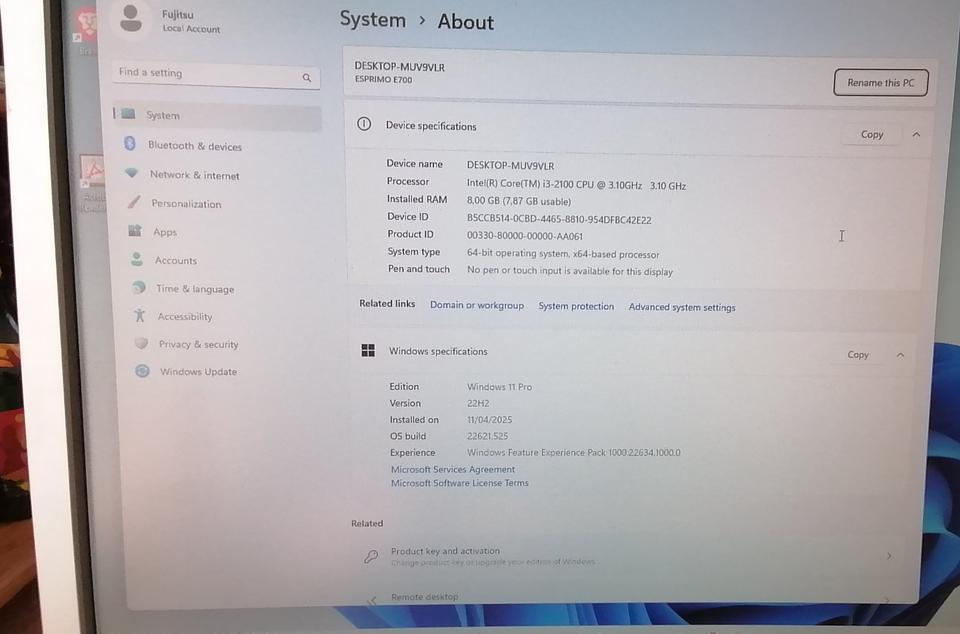Image resolution: width=960 pixels, height=634 pixels.
Task: Collapse the Device specifications section chevron
Action: pos(917,135)
